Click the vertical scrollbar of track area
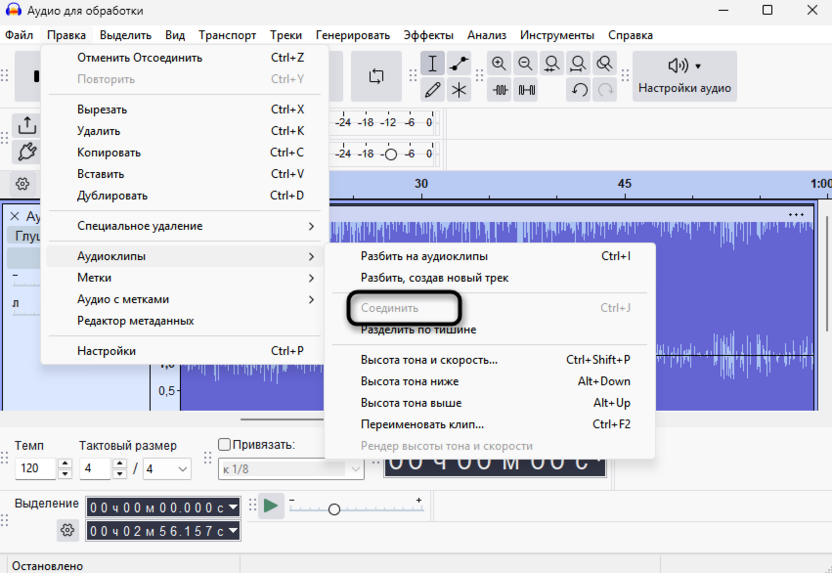This screenshot has width=832, height=573. click(826, 273)
